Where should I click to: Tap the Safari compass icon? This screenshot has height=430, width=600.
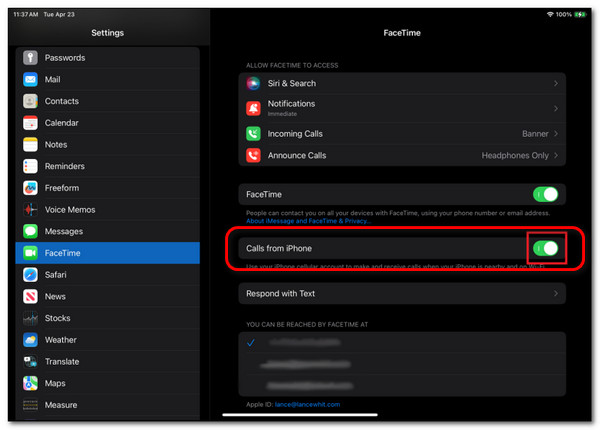tap(30, 275)
